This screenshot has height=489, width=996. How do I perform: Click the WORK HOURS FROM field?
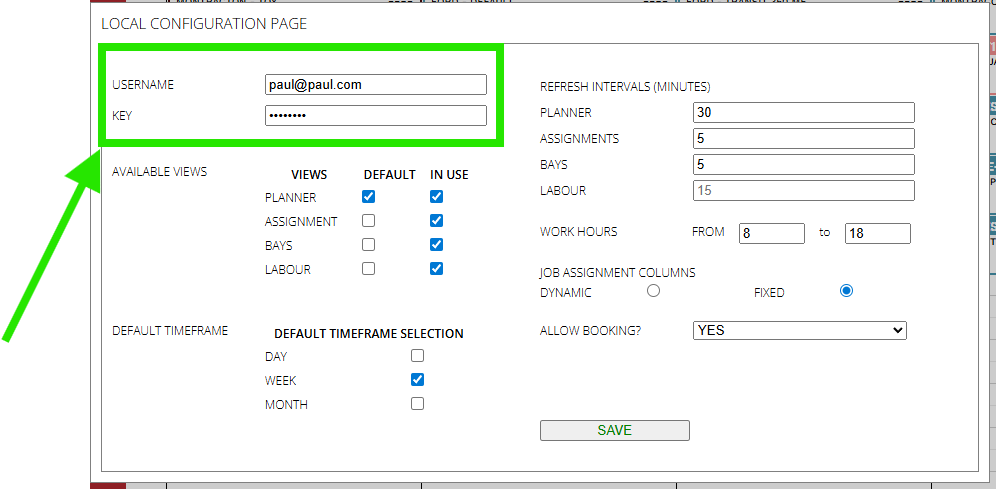tap(772, 233)
